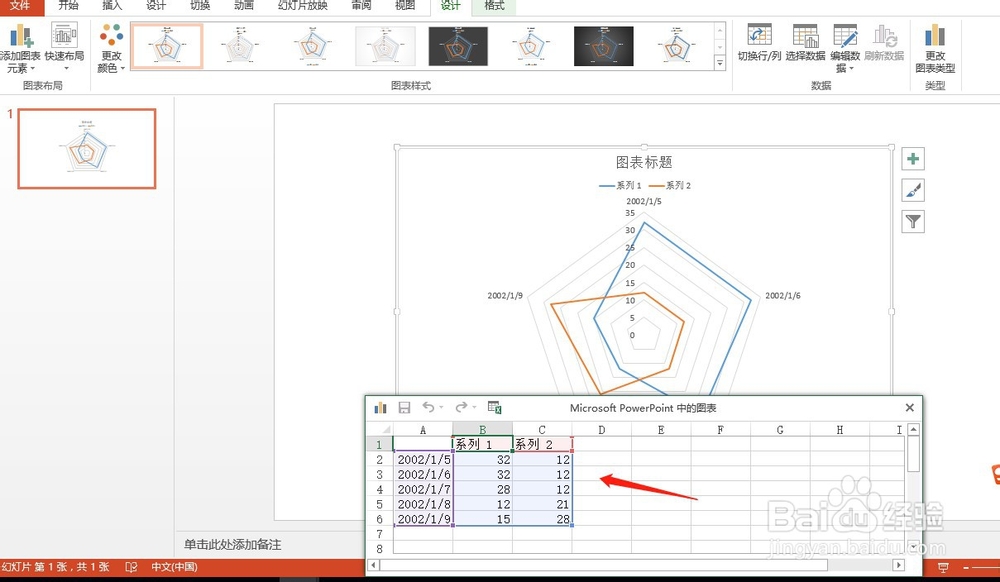Click legend entry 系列 2
This screenshot has height=582, width=1000.
coord(670,186)
